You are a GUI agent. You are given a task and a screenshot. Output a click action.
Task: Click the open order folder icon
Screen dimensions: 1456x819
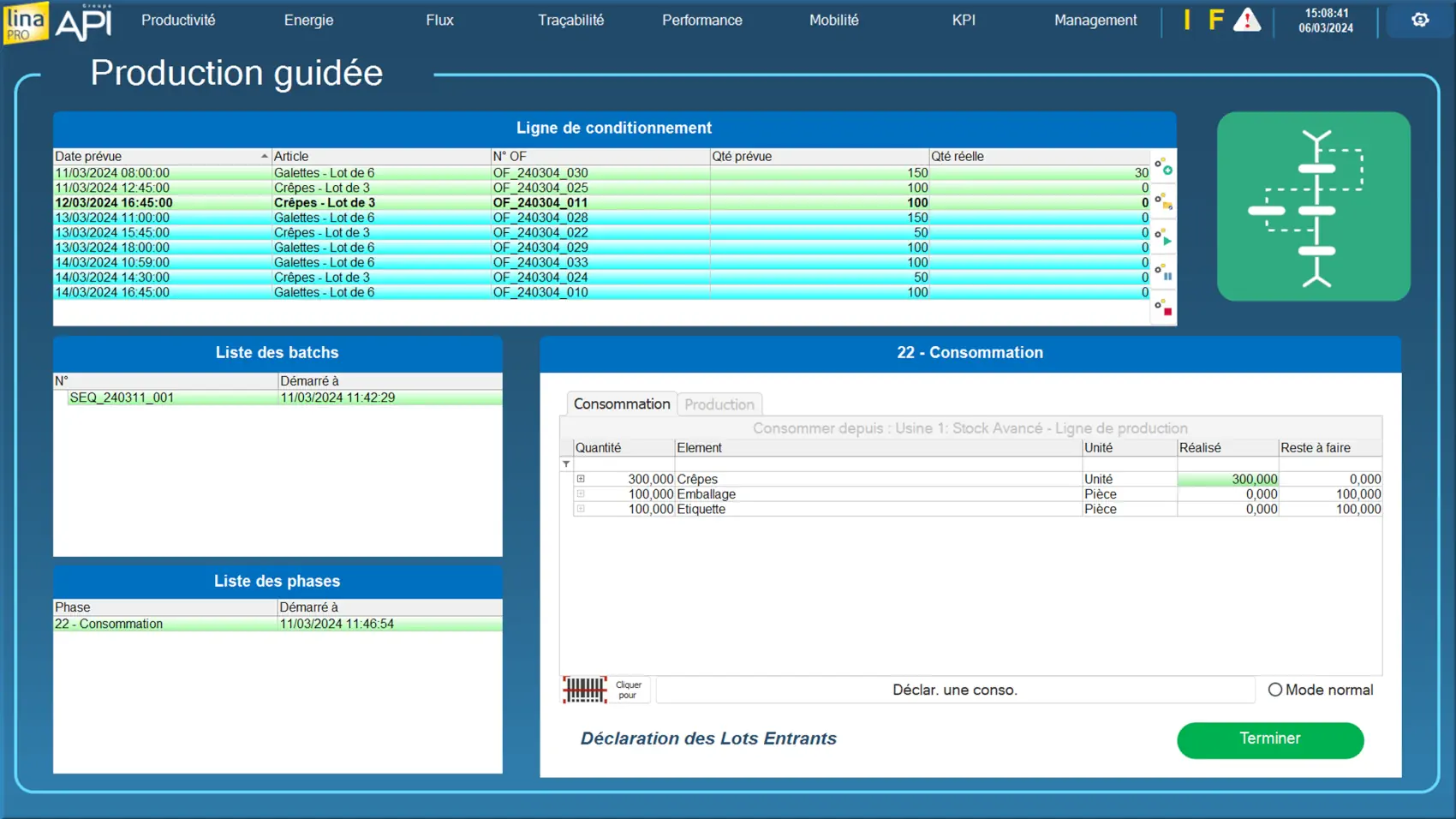coord(1163,202)
